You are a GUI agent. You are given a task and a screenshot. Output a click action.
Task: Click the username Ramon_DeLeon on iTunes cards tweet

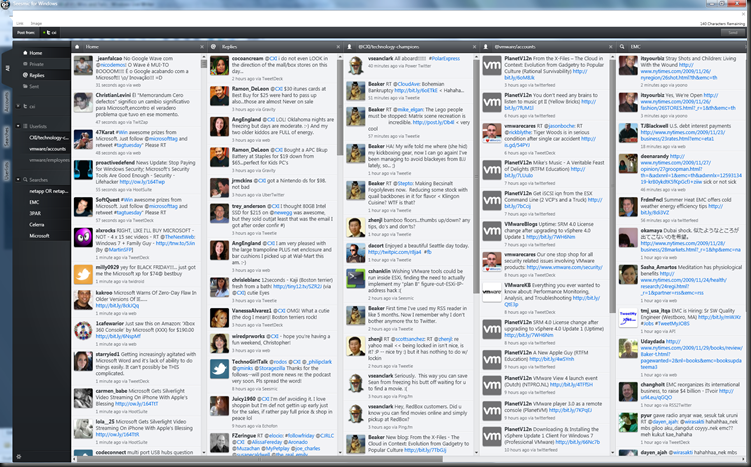(250, 89)
